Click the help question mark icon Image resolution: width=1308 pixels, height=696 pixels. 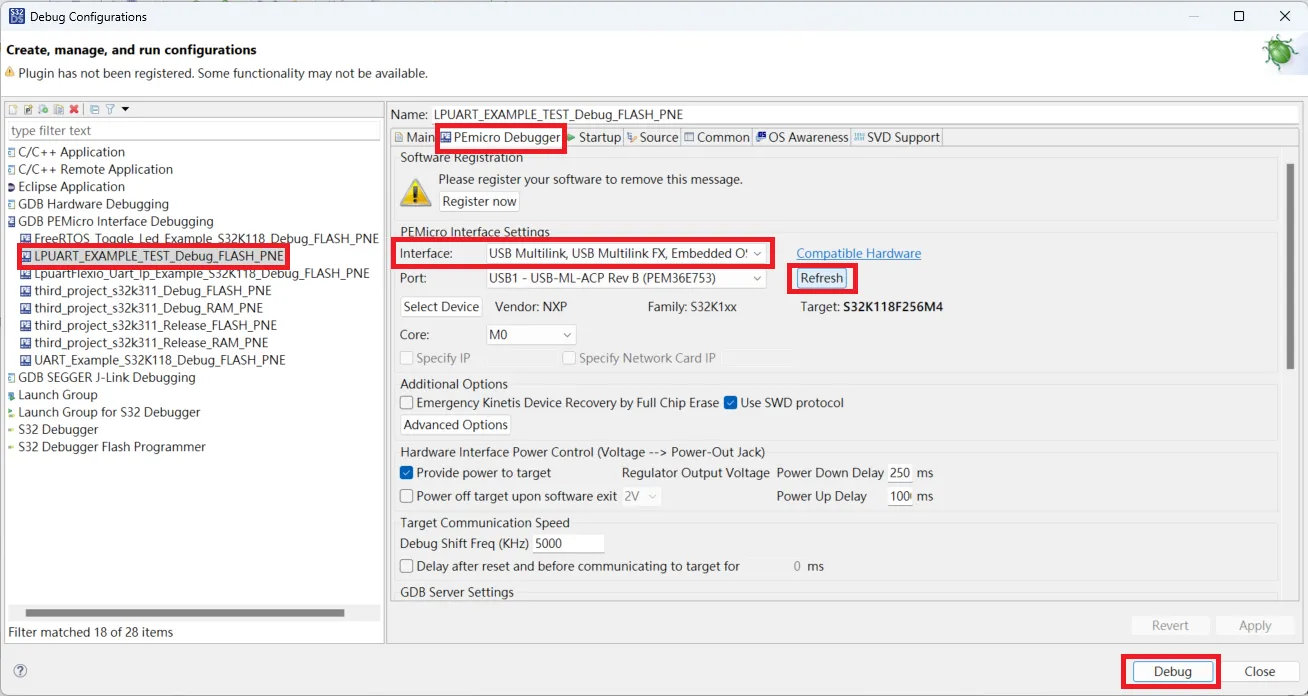click(20, 671)
